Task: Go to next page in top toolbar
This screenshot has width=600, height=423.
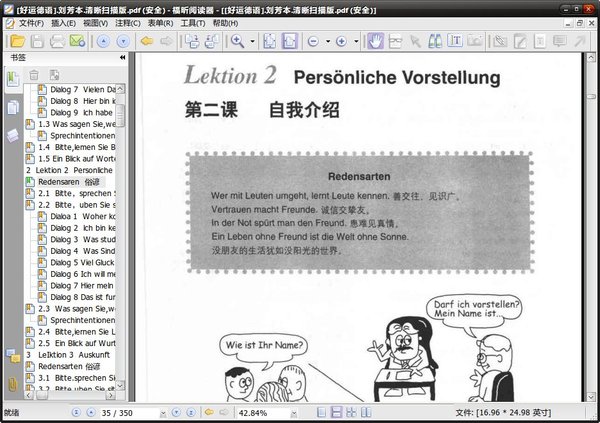Action: coord(123,41)
